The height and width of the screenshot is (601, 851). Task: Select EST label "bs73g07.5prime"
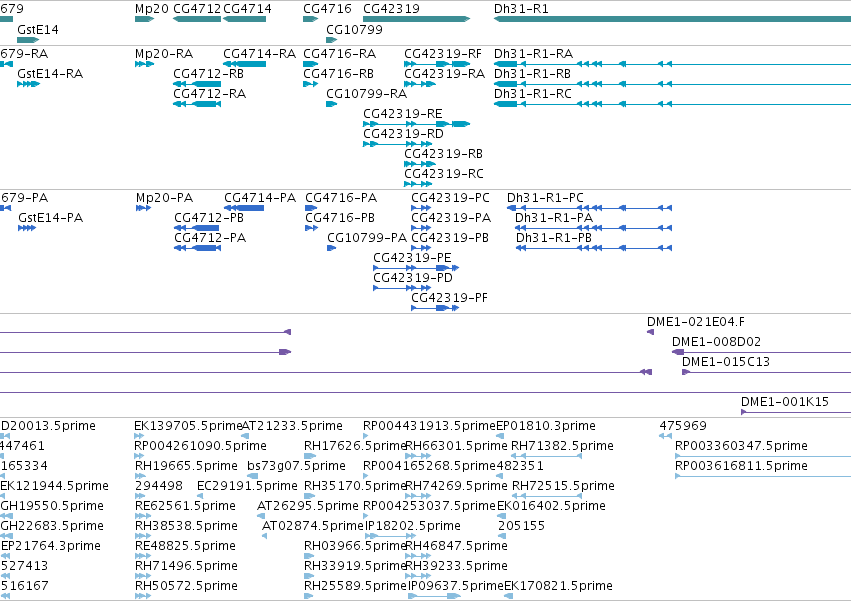(296, 466)
